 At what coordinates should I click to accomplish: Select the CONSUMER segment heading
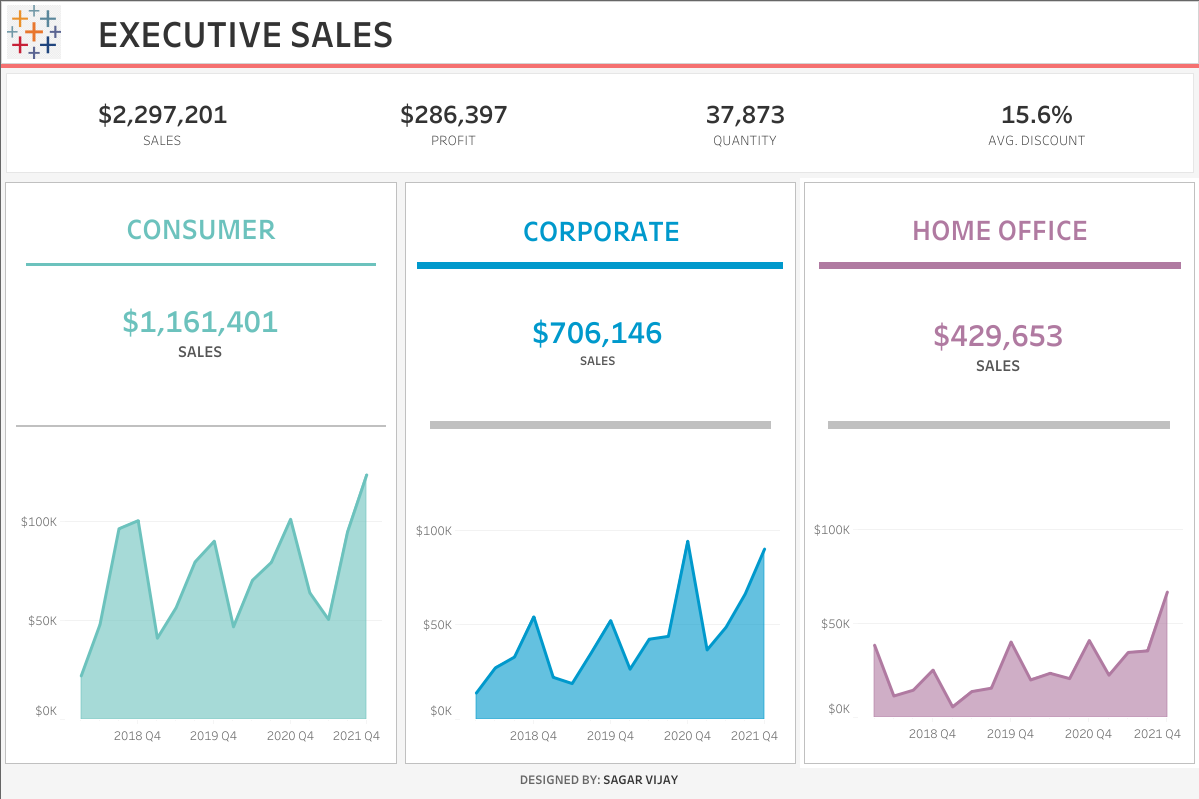click(201, 230)
